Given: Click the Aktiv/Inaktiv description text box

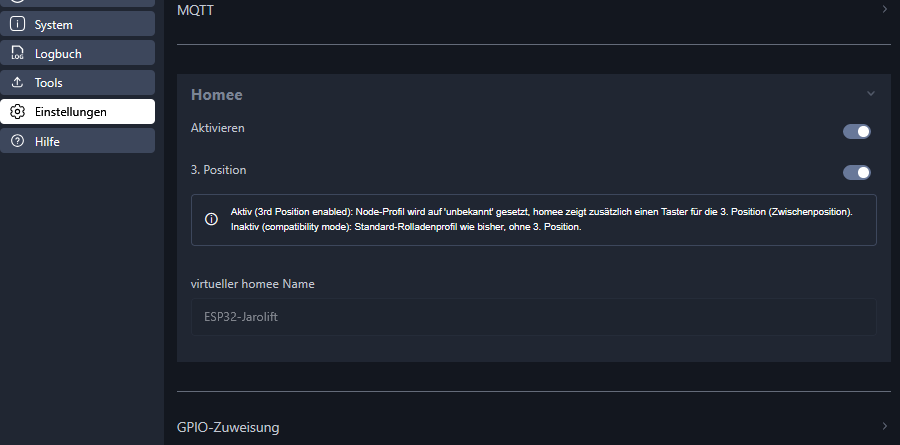Looking at the screenshot, I should [533, 220].
